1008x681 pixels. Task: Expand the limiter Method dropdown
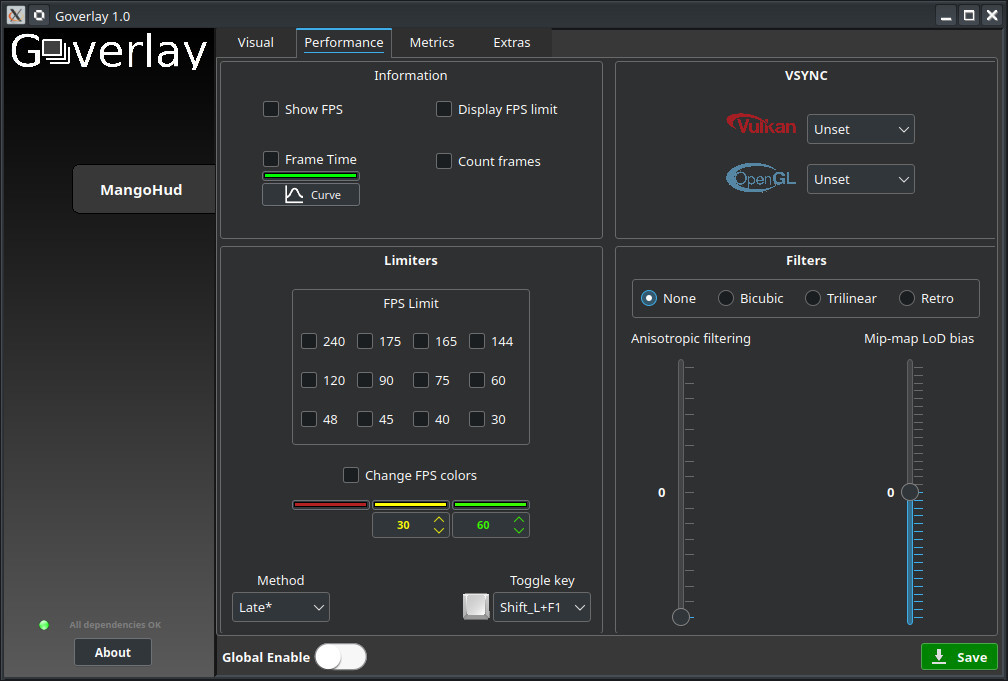[x=280, y=607]
